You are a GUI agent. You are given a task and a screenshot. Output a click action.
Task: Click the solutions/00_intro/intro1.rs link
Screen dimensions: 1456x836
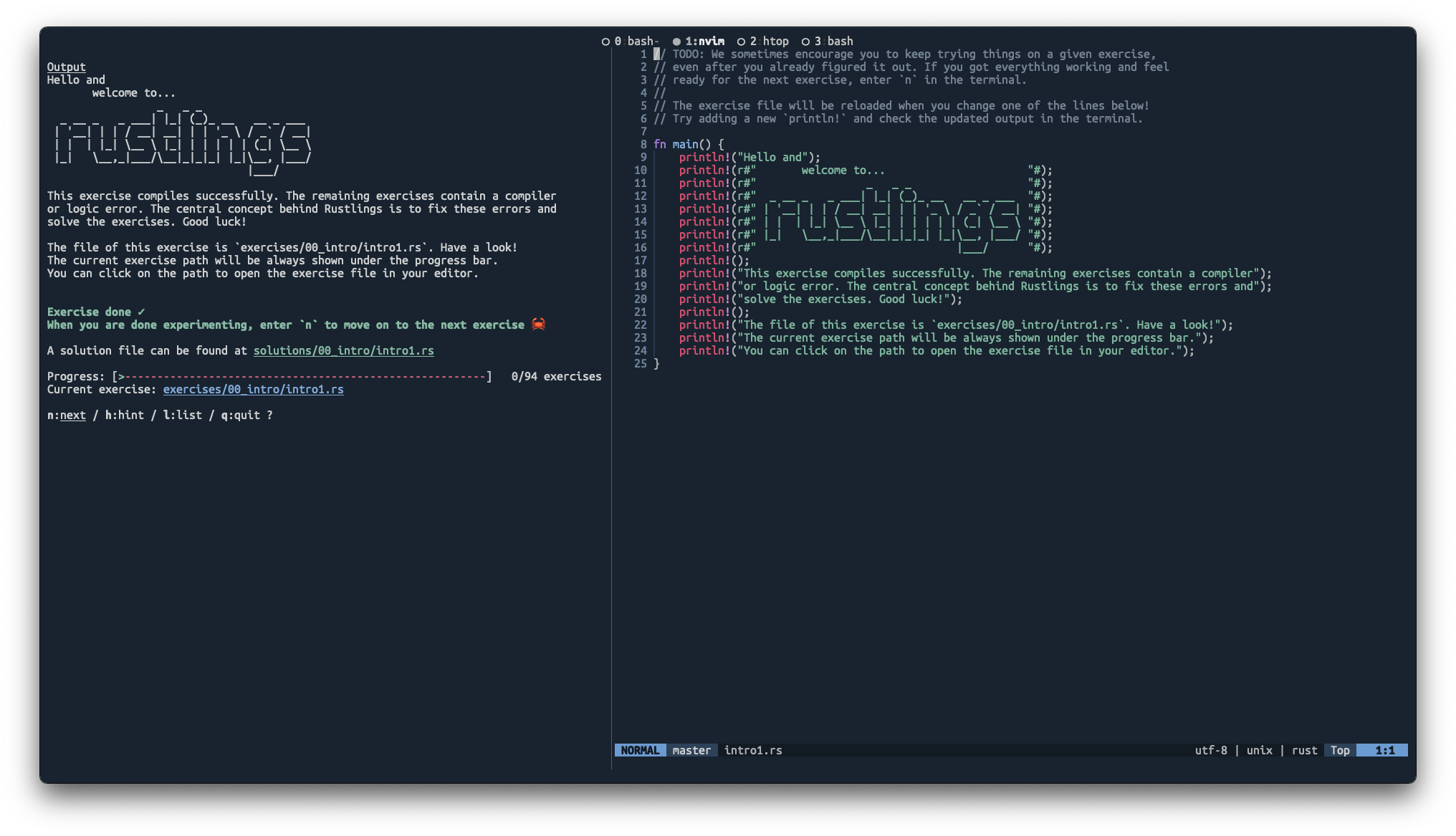(x=343, y=350)
